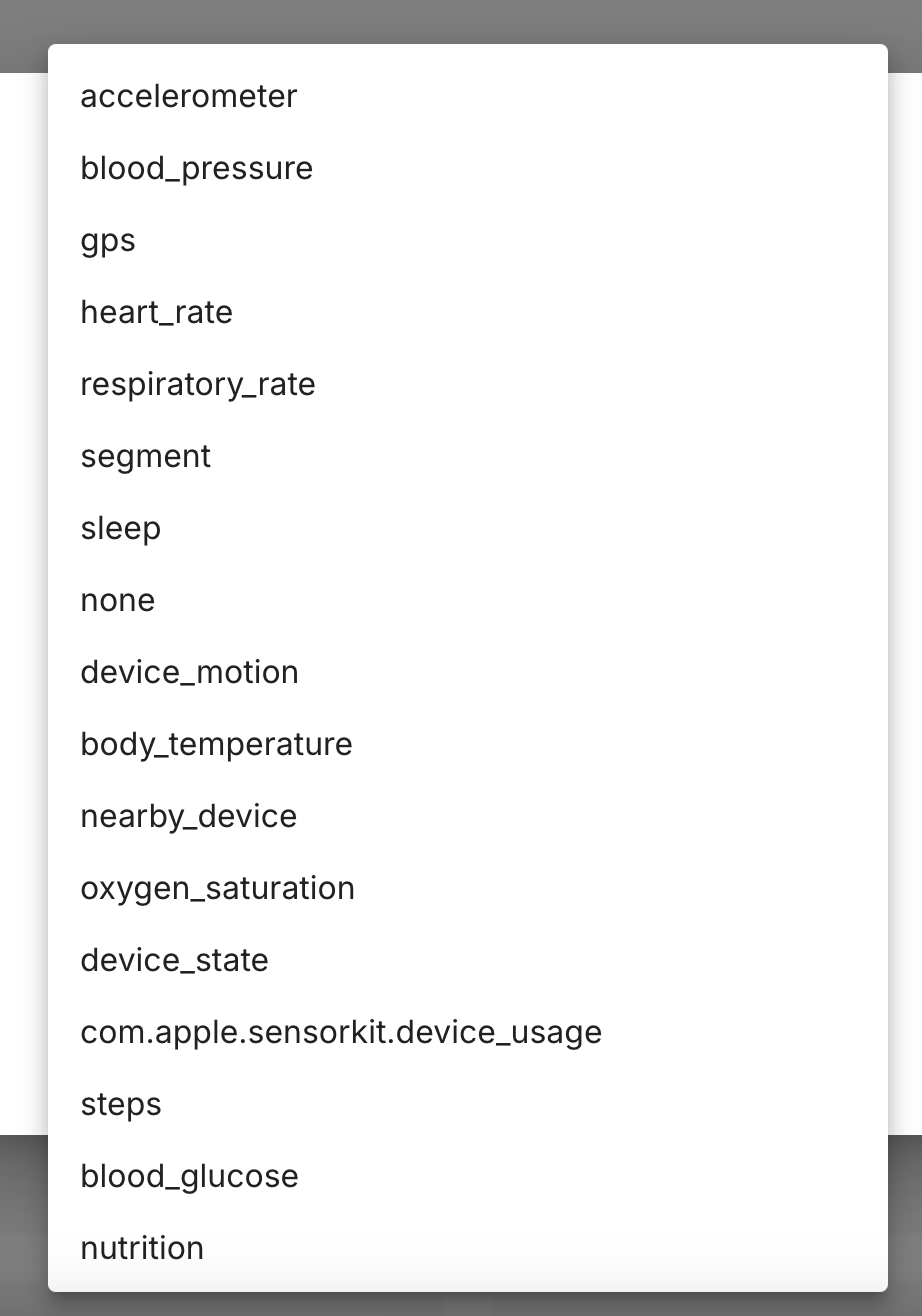Pick the respiratory_rate entry

(x=197, y=384)
